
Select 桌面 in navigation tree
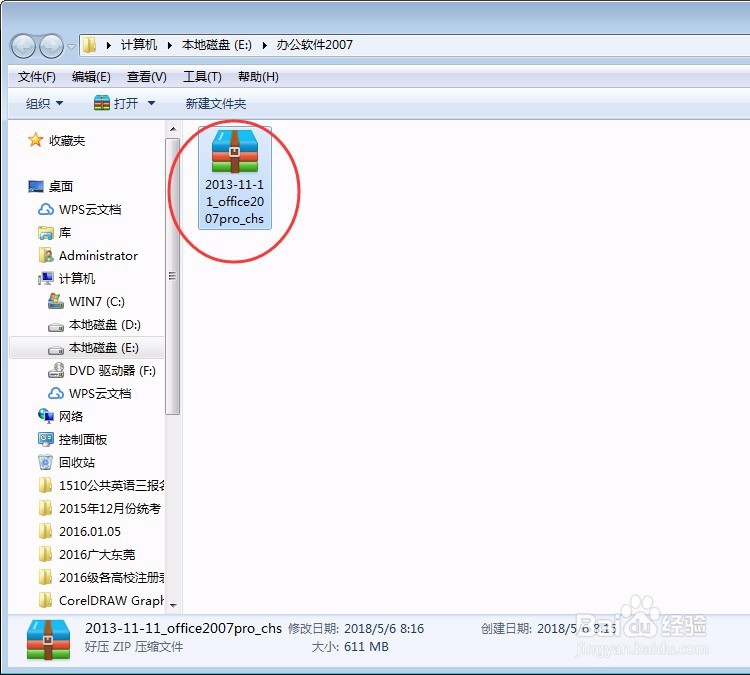tap(61, 187)
